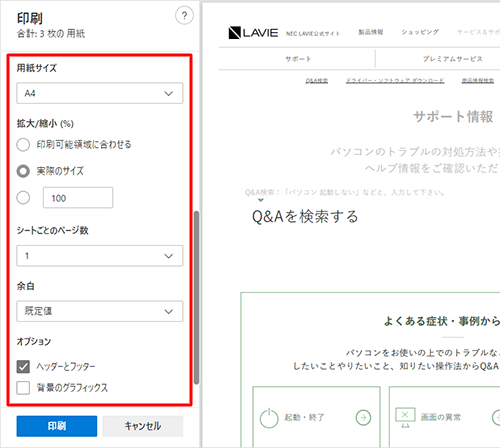
Task: Open the 用紙サイズ A4 dropdown
Action: pos(100,93)
